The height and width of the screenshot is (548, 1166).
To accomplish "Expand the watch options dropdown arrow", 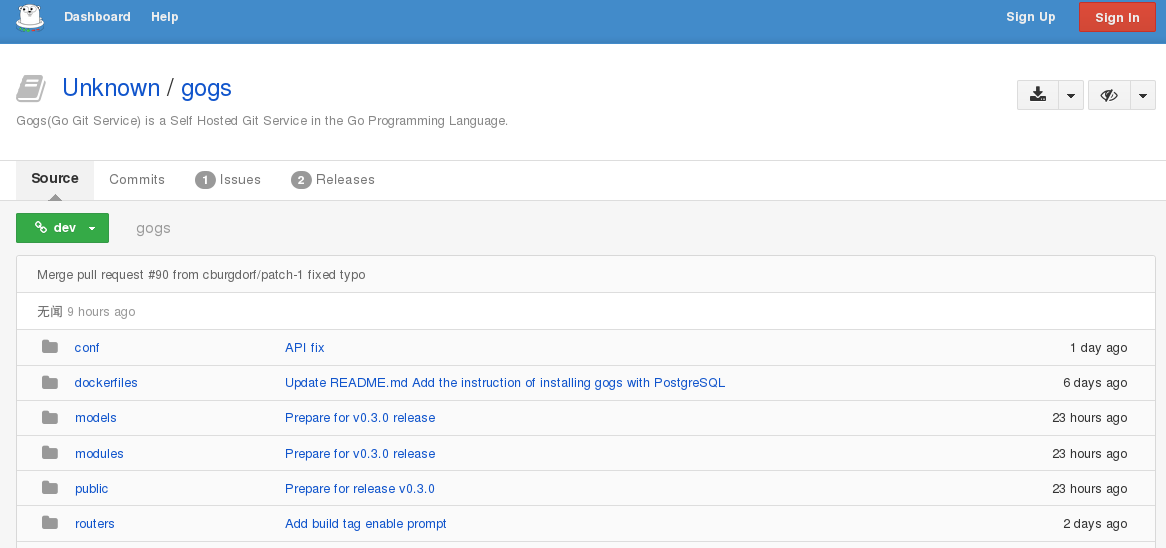I will pos(1143,95).
